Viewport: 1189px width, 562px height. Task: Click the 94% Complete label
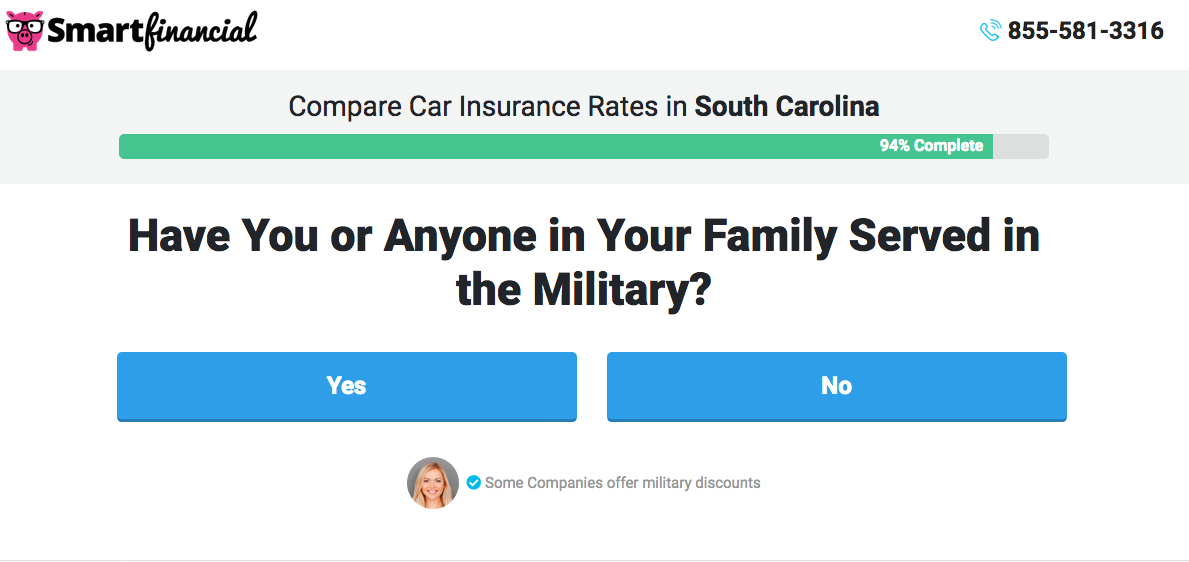tap(931, 146)
